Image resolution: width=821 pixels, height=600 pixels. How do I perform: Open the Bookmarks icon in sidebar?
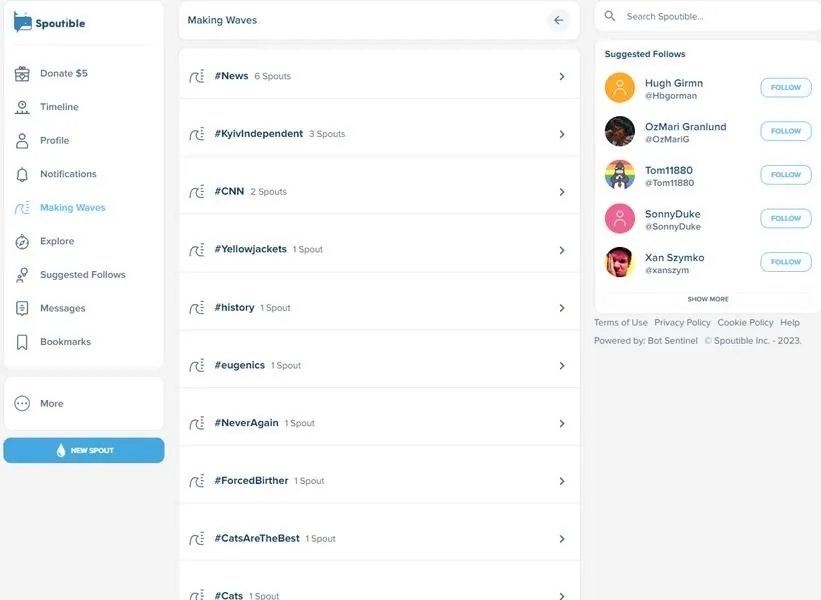pyautogui.click(x=22, y=342)
